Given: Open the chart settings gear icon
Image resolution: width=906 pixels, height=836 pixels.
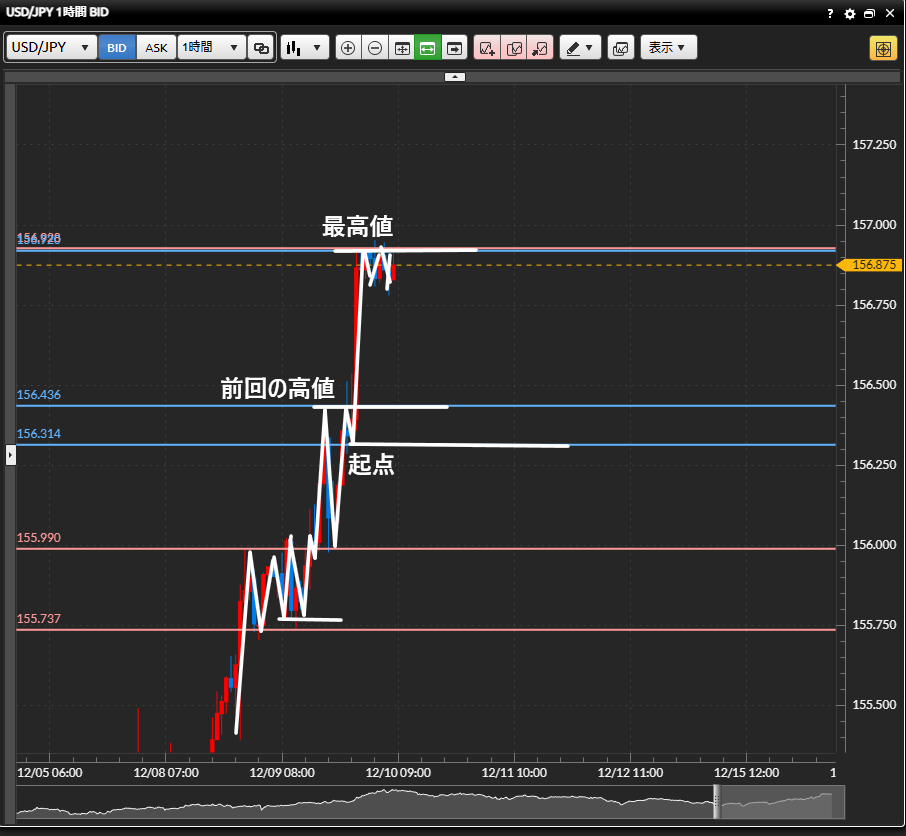Looking at the screenshot, I should pyautogui.click(x=850, y=14).
